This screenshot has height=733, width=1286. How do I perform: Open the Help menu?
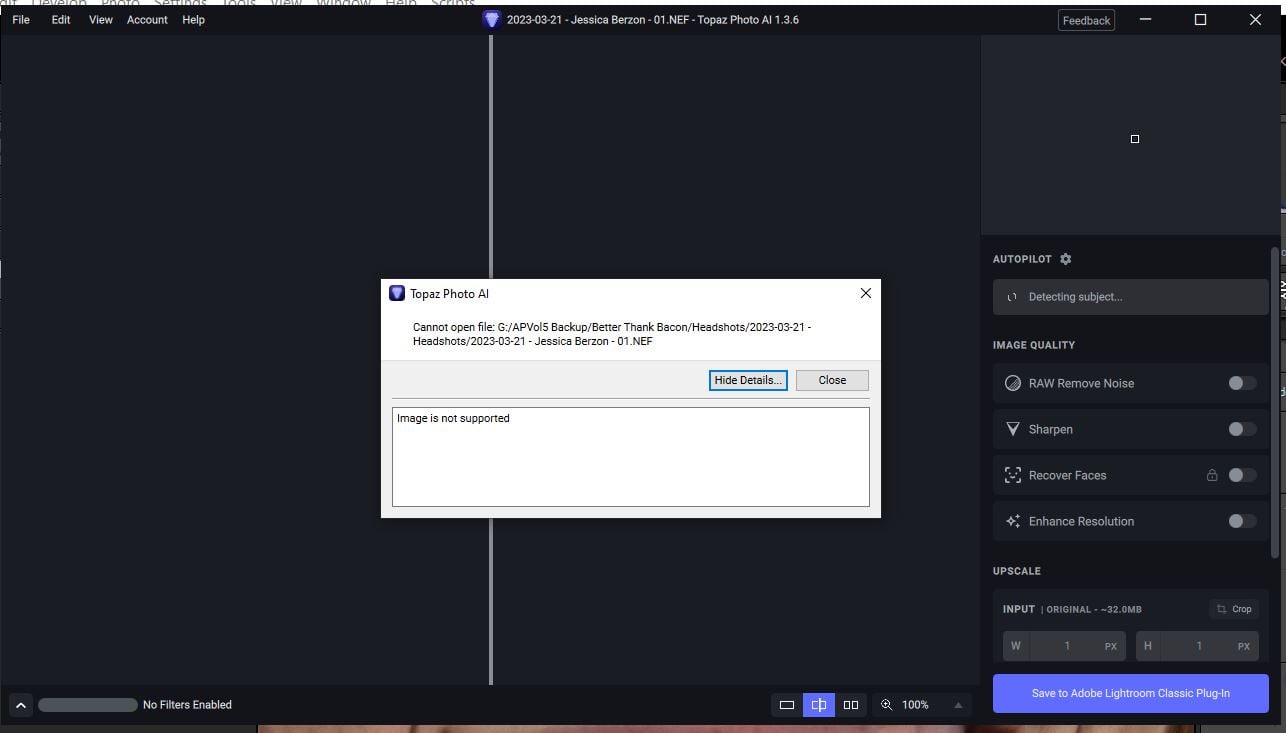pyautogui.click(x=193, y=19)
